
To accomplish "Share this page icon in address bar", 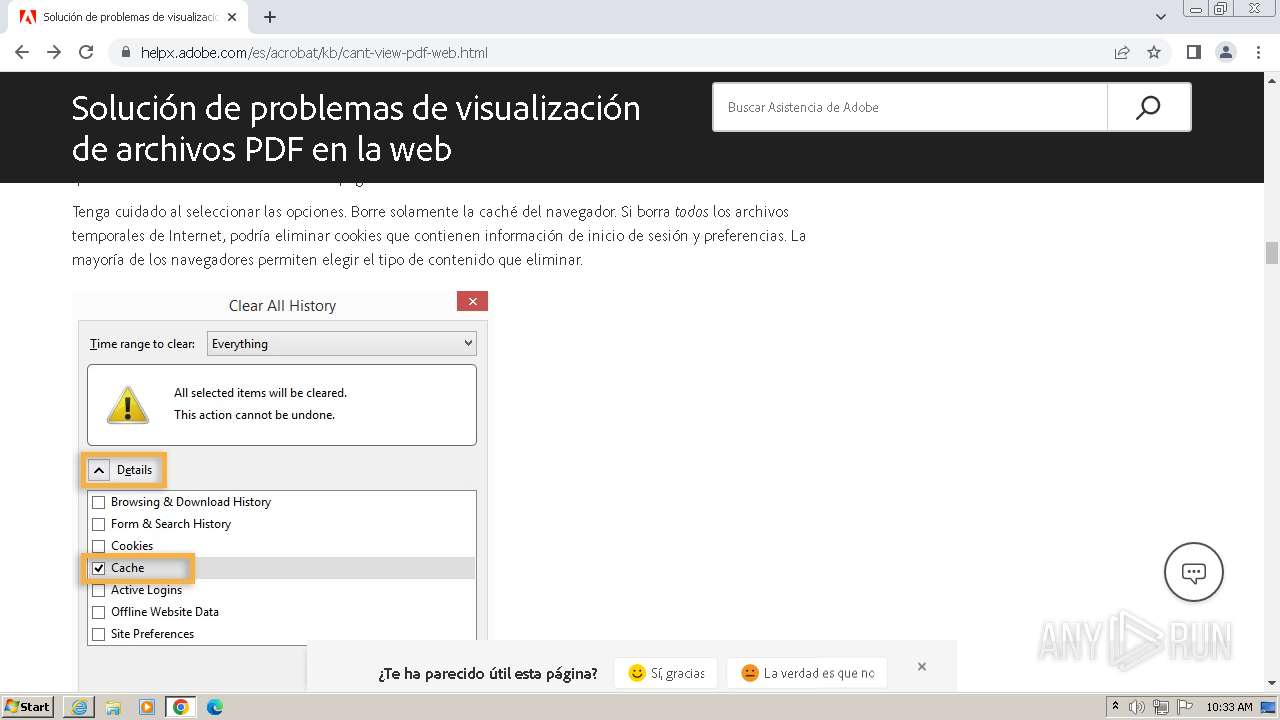I will [1122, 52].
